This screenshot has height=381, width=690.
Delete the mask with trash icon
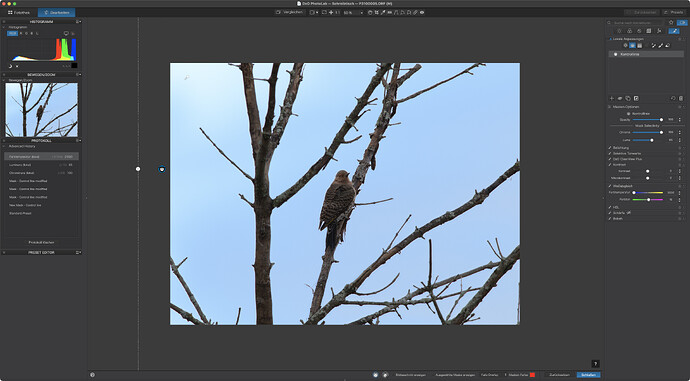point(681,98)
